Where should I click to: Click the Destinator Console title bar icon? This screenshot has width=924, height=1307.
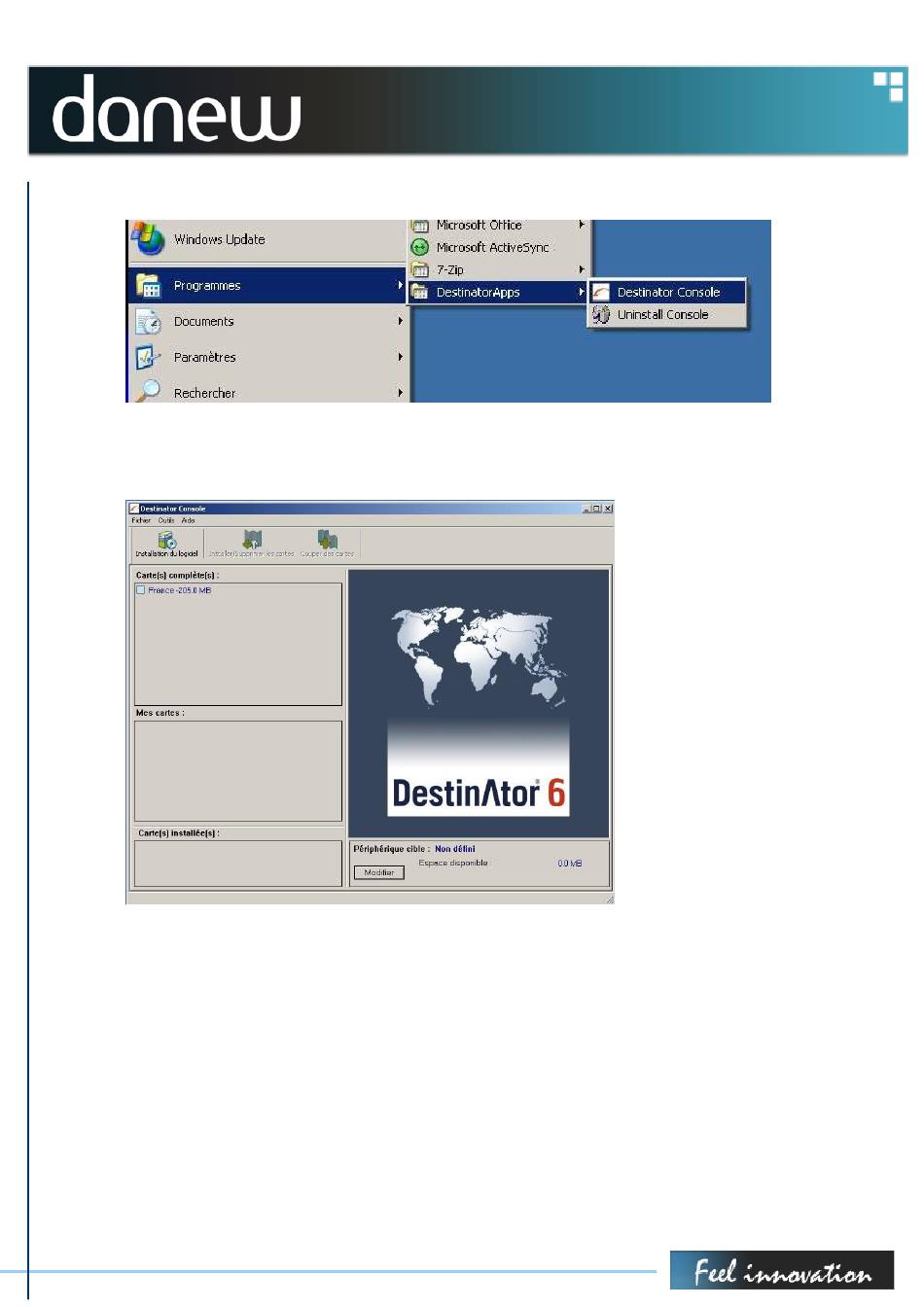(x=134, y=509)
